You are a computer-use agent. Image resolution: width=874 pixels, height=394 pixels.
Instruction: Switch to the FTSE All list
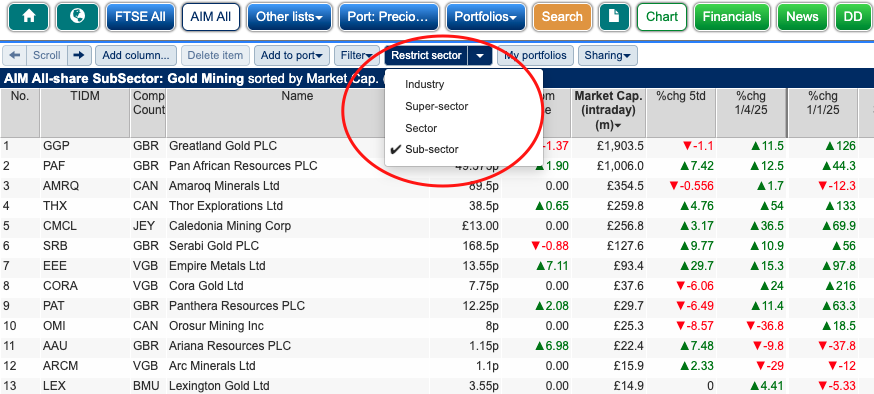[x=140, y=17]
